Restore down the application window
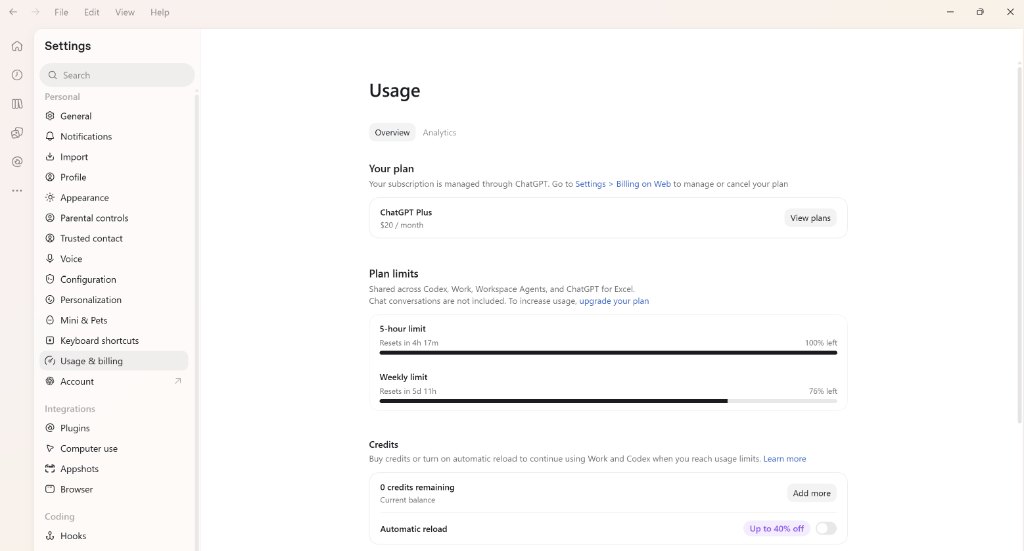The height and width of the screenshot is (551, 1024). pyautogui.click(x=980, y=12)
